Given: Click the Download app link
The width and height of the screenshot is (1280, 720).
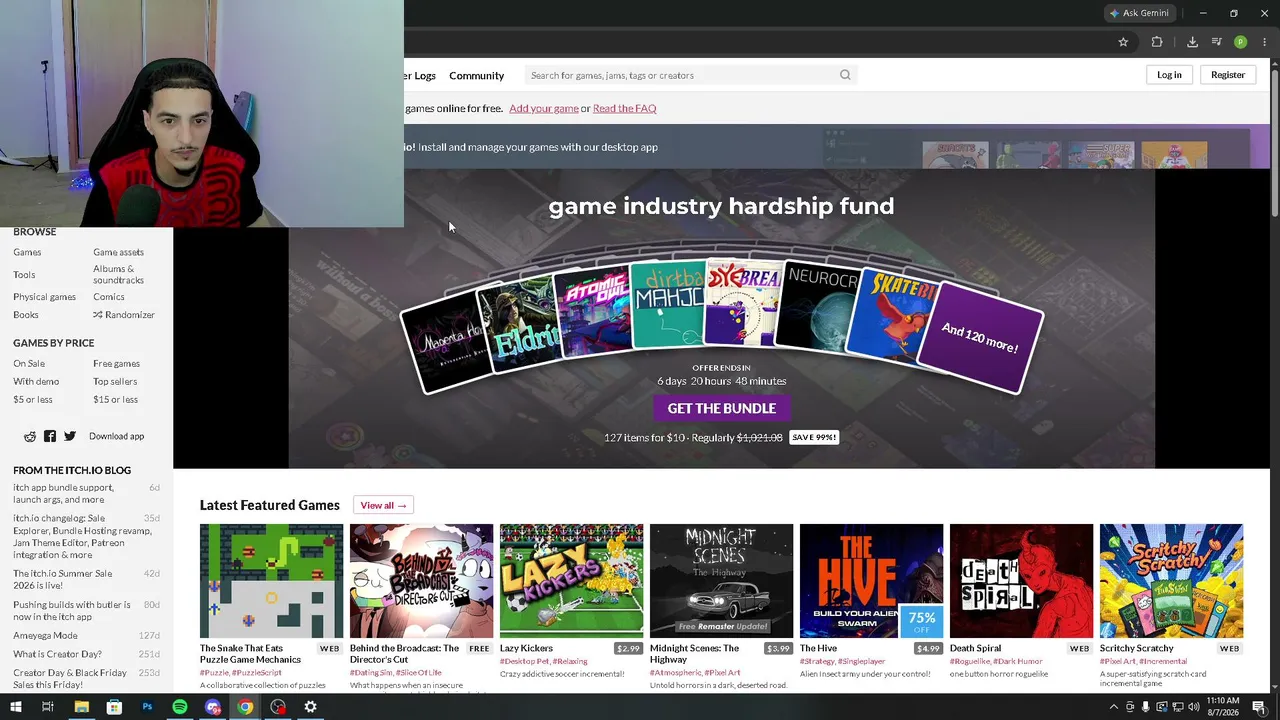Looking at the screenshot, I should pos(116,436).
